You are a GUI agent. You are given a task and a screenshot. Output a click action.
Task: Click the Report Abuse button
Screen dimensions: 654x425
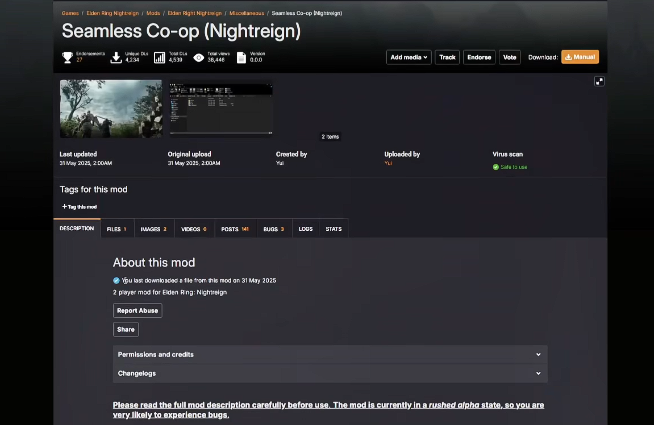tap(137, 310)
